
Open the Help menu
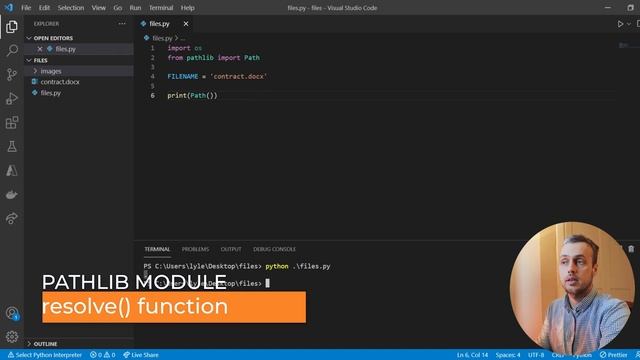pos(187,8)
